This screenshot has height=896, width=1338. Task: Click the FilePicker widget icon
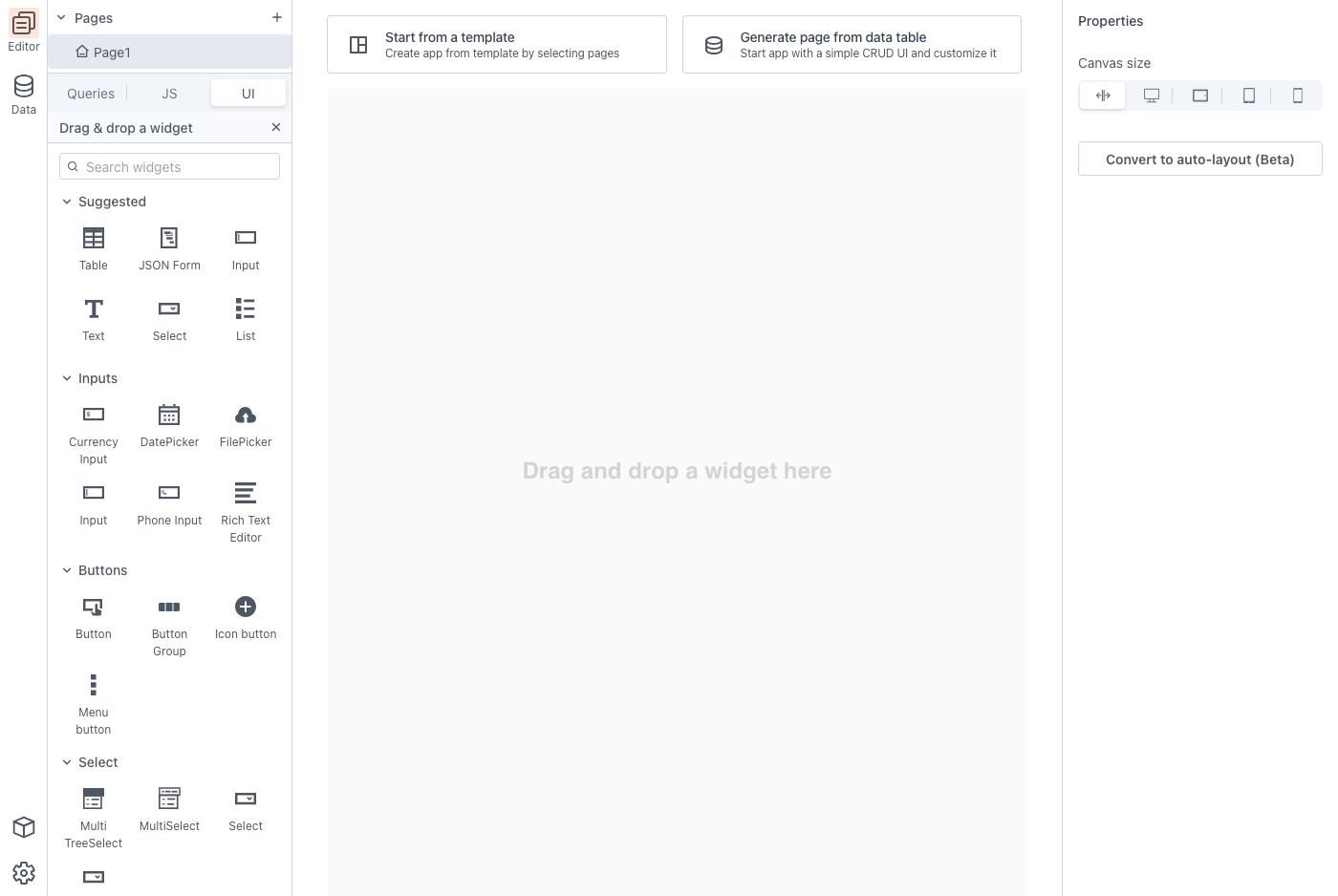[246, 416]
